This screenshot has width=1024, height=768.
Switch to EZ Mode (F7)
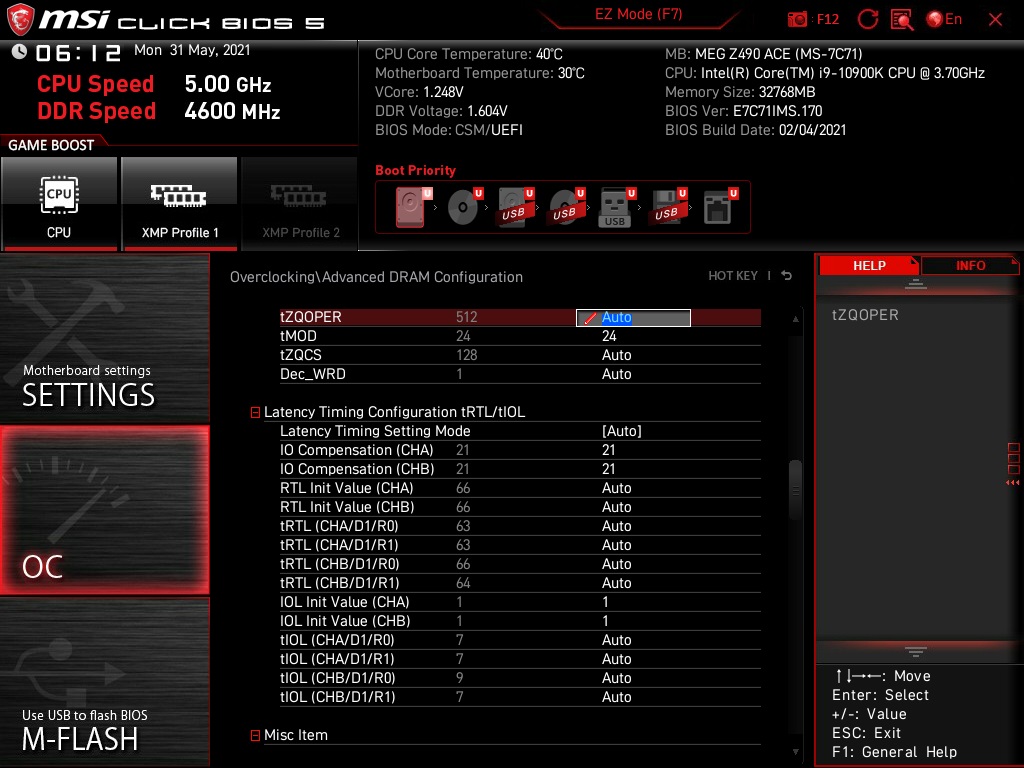click(638, 14)
